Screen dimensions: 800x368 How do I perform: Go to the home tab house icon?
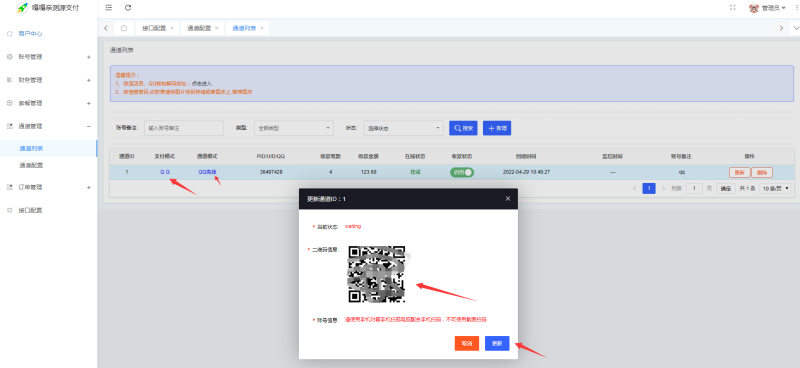click(x=123, y=28)
